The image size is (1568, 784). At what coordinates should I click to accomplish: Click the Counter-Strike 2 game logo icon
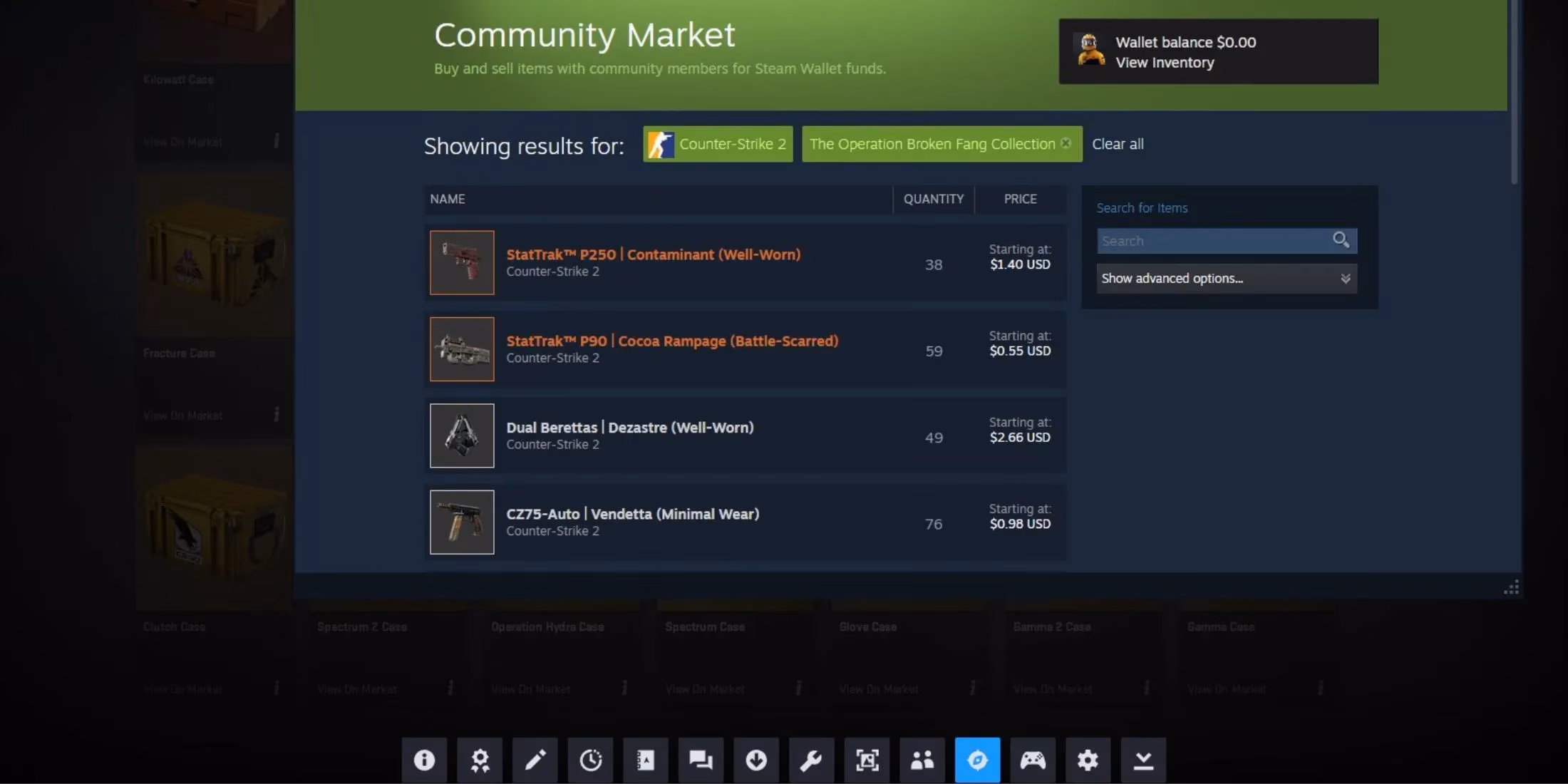pyautogui.click(x=660, y=145)
